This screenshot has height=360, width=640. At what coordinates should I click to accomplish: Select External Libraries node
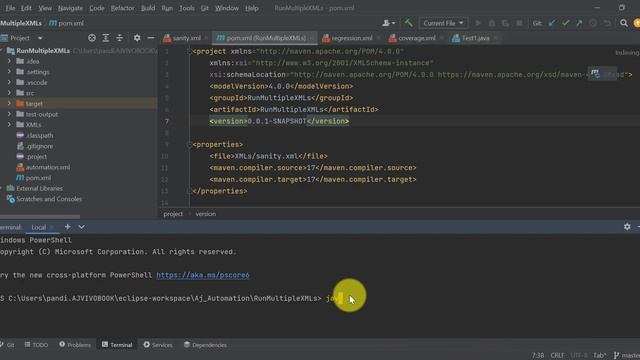39,189
